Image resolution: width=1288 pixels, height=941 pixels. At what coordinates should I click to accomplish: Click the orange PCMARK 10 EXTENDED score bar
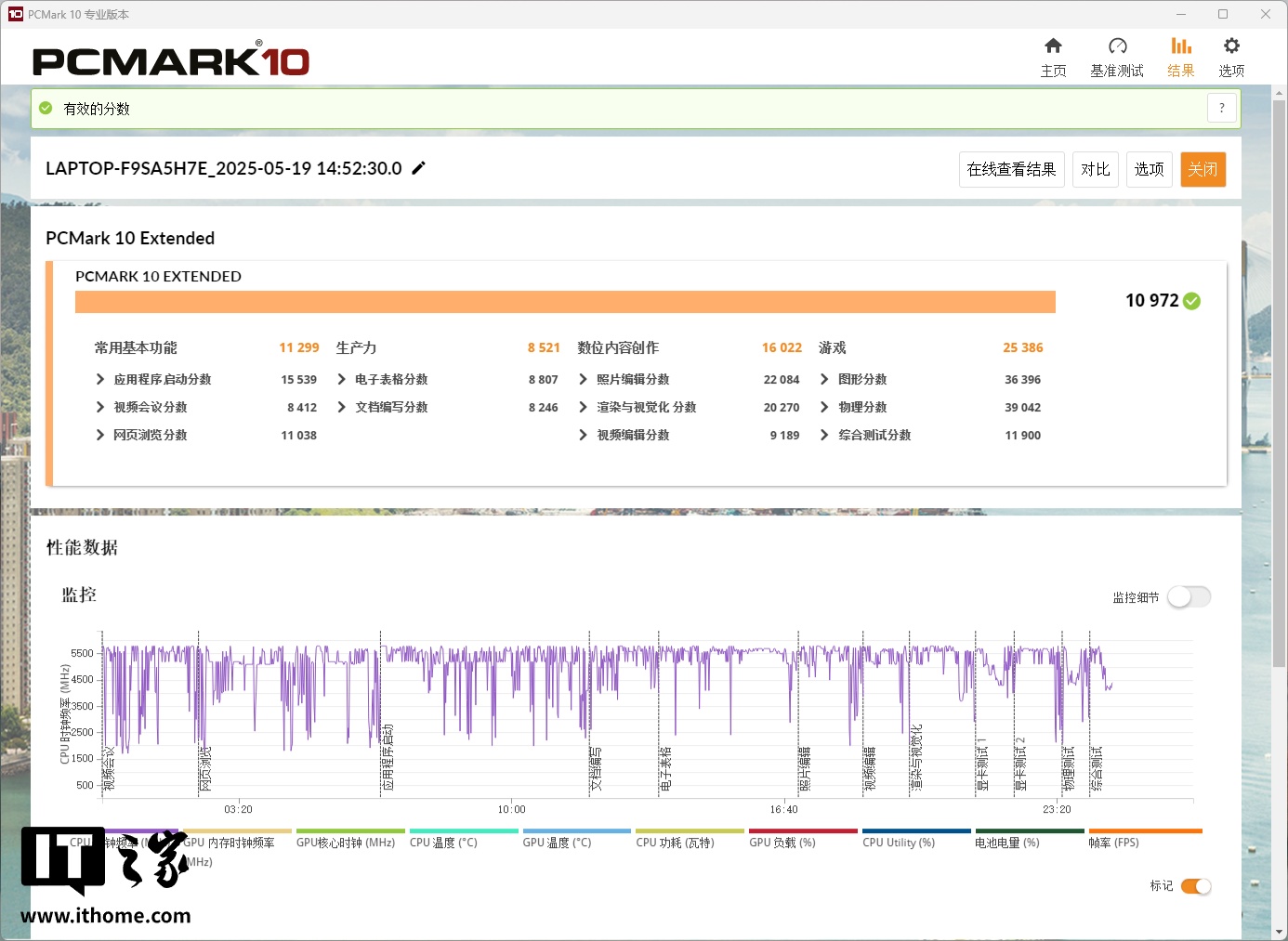pos(565,302)
